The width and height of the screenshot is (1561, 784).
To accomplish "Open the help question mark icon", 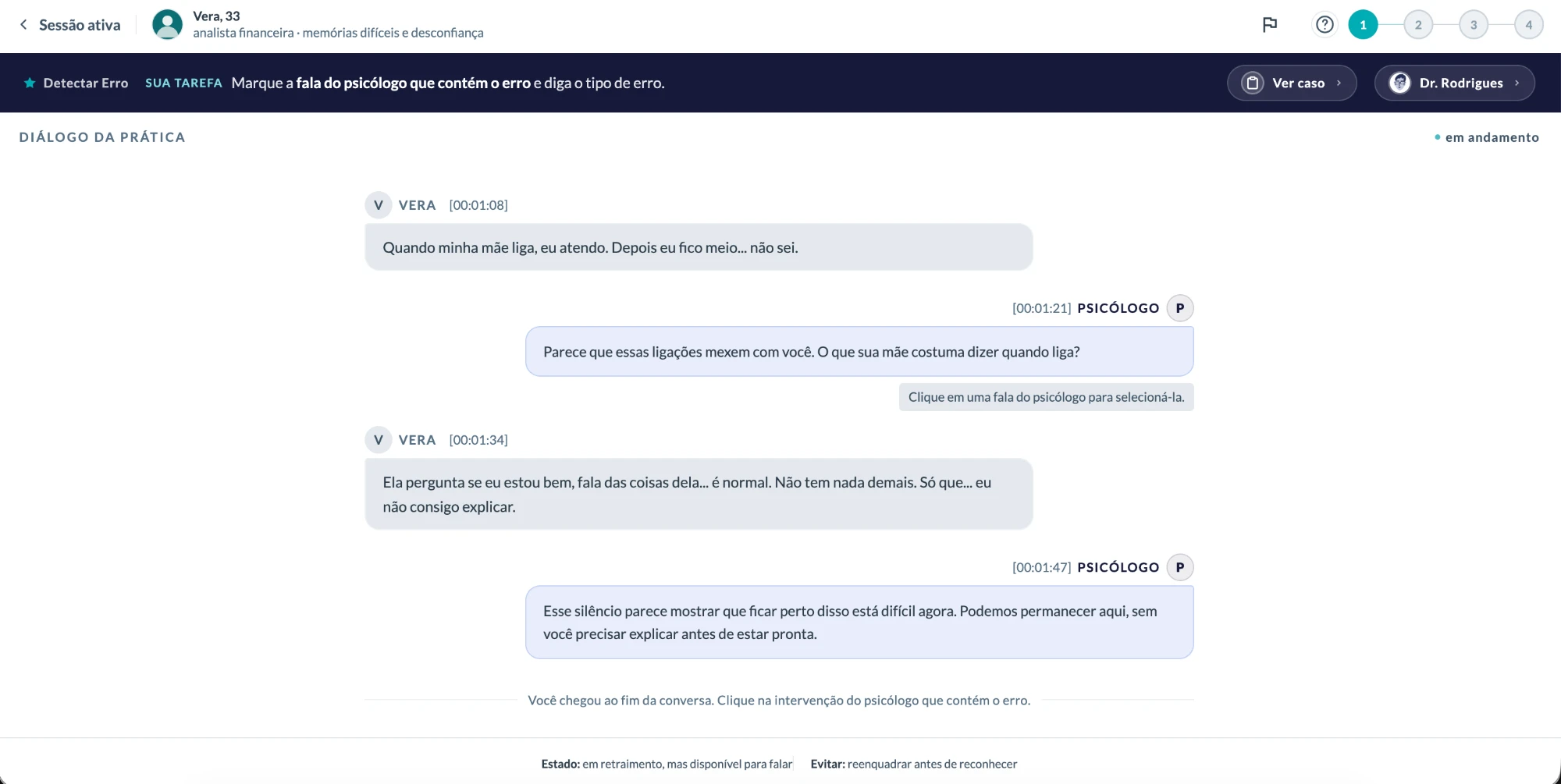I will [1325, 25].
